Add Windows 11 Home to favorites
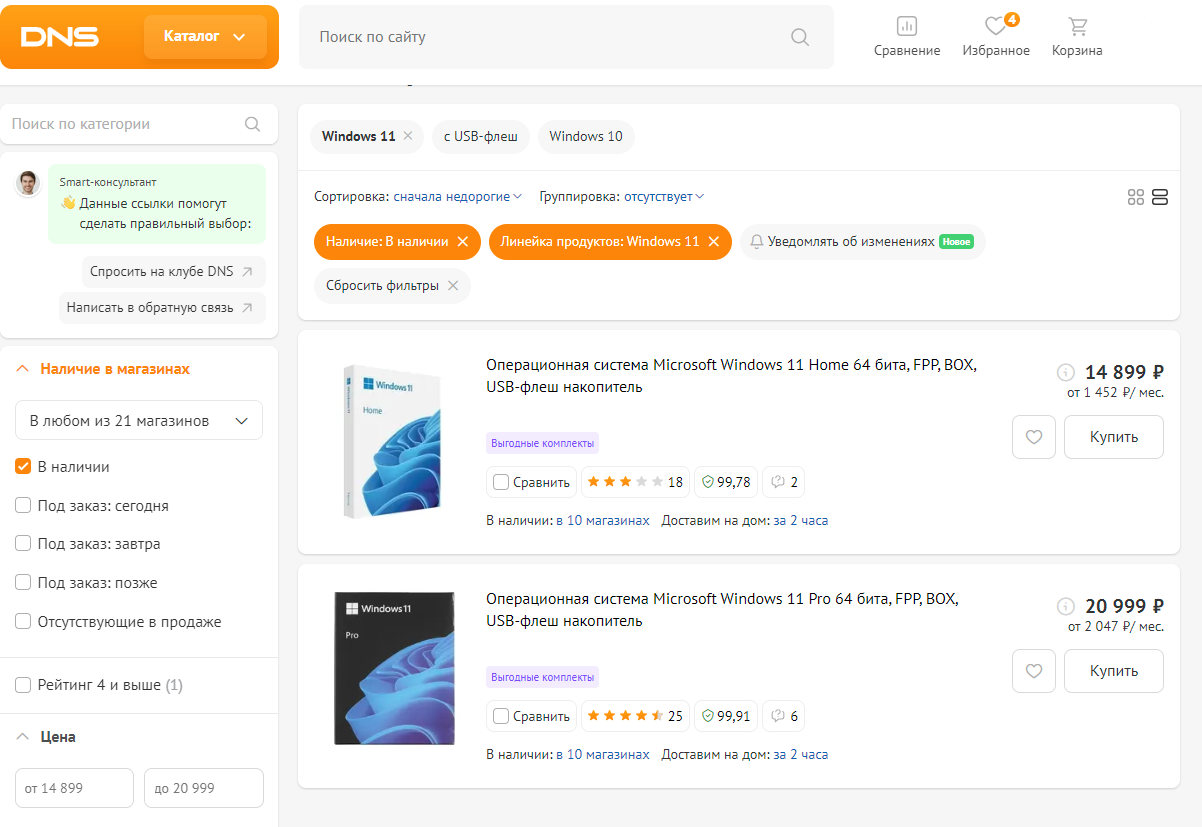 point(1034,437)
